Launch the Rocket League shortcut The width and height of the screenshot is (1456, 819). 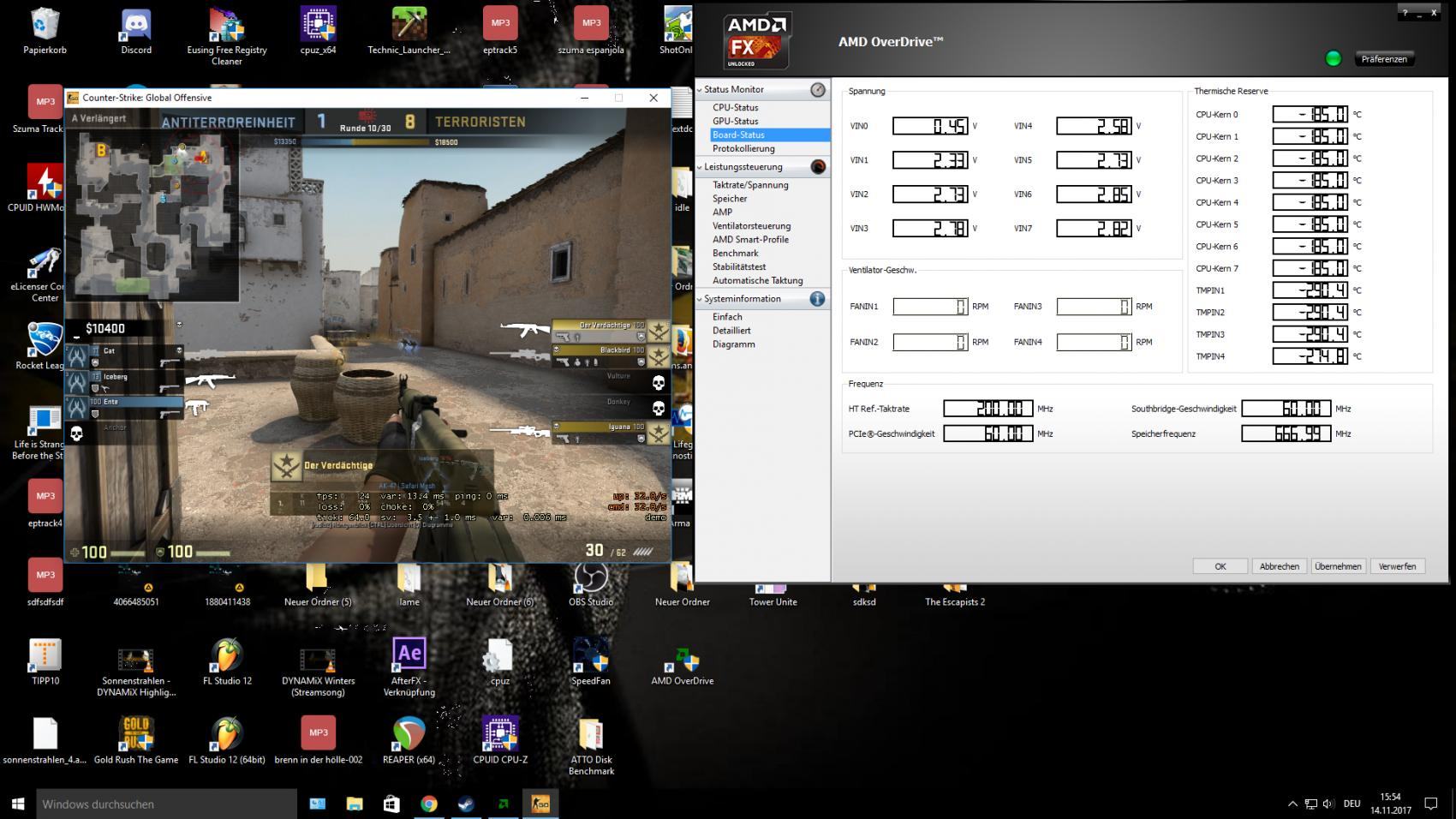pos(41,347)
